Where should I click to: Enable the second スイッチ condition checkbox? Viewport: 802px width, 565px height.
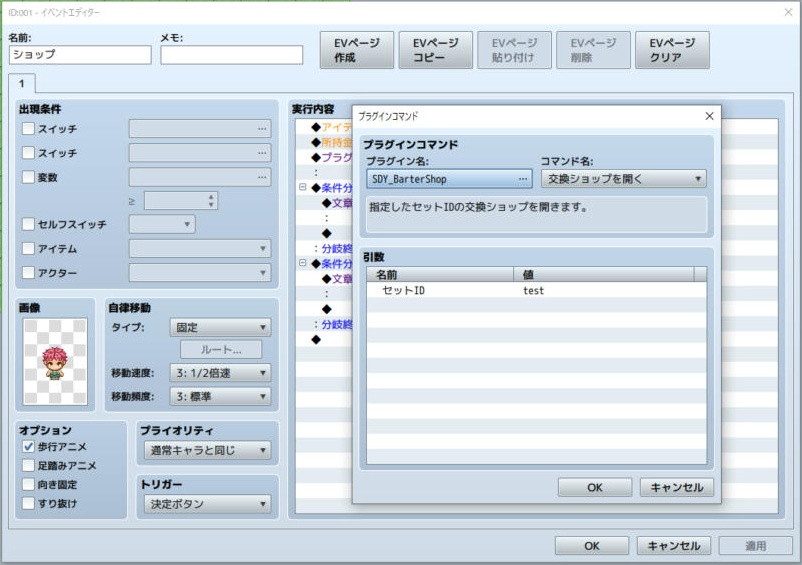(28, 152)
